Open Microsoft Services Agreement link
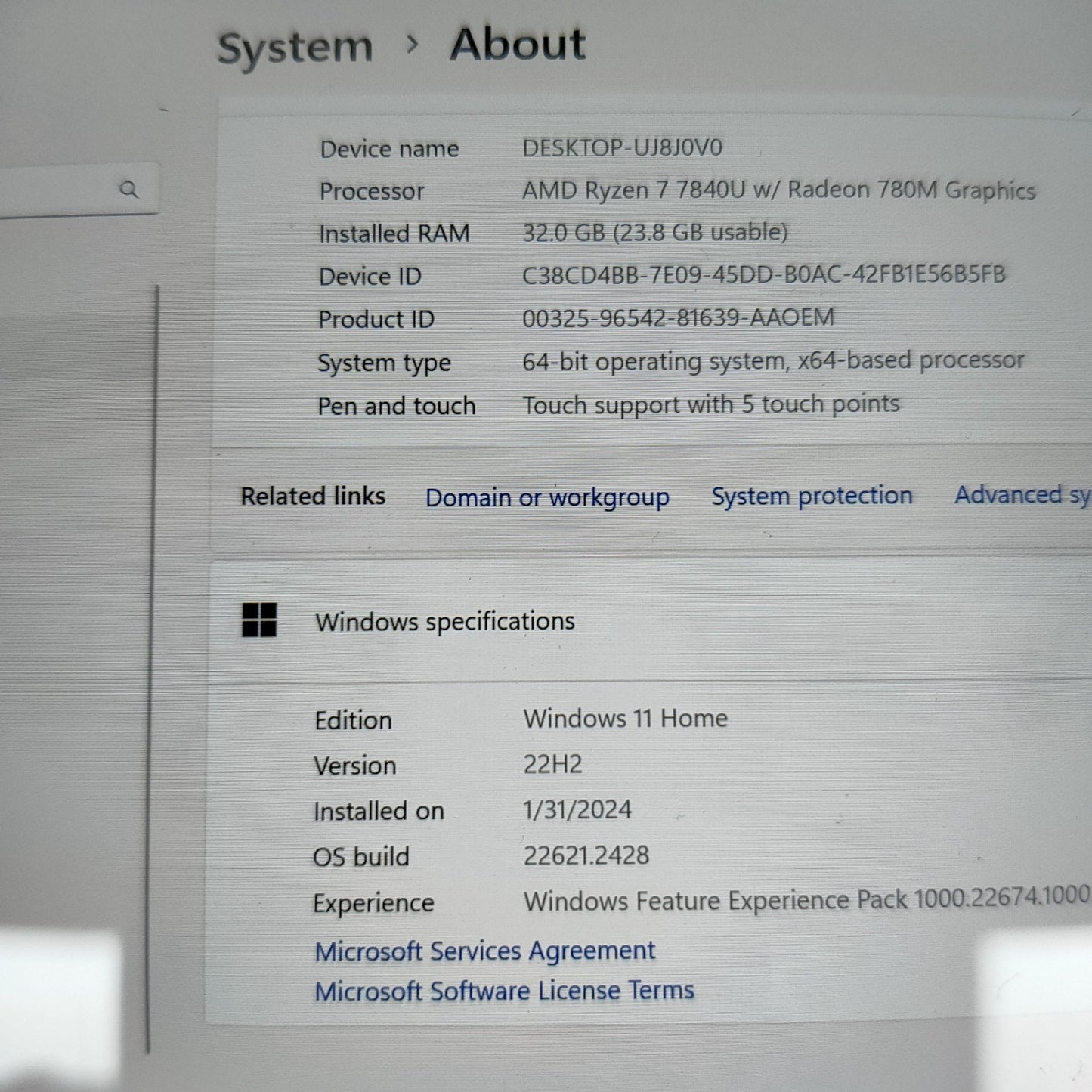This screenshot has height=1092, width=1092. (x=484, y=951)
